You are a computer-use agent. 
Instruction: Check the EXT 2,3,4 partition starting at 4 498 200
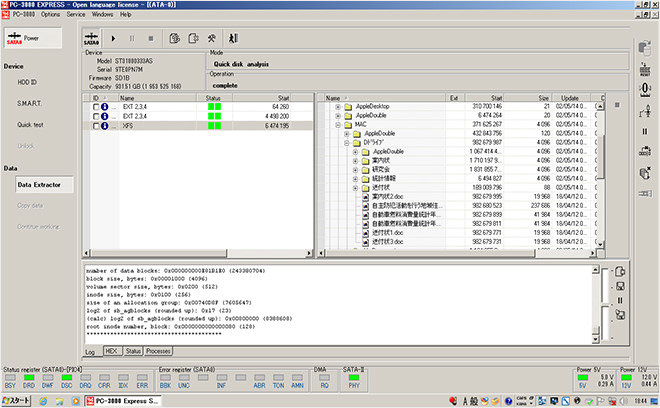tap(96, 116)
